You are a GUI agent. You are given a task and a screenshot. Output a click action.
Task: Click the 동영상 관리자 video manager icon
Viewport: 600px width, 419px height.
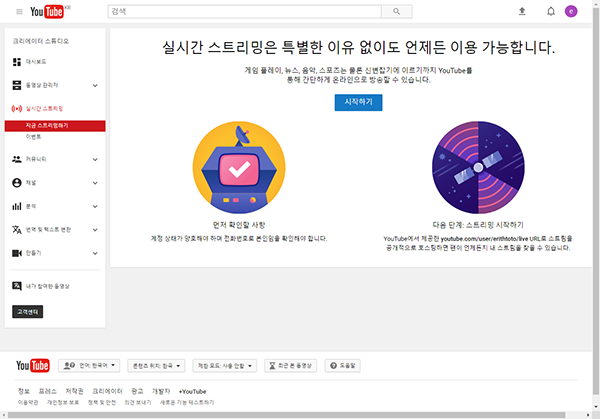coord(17,85)
